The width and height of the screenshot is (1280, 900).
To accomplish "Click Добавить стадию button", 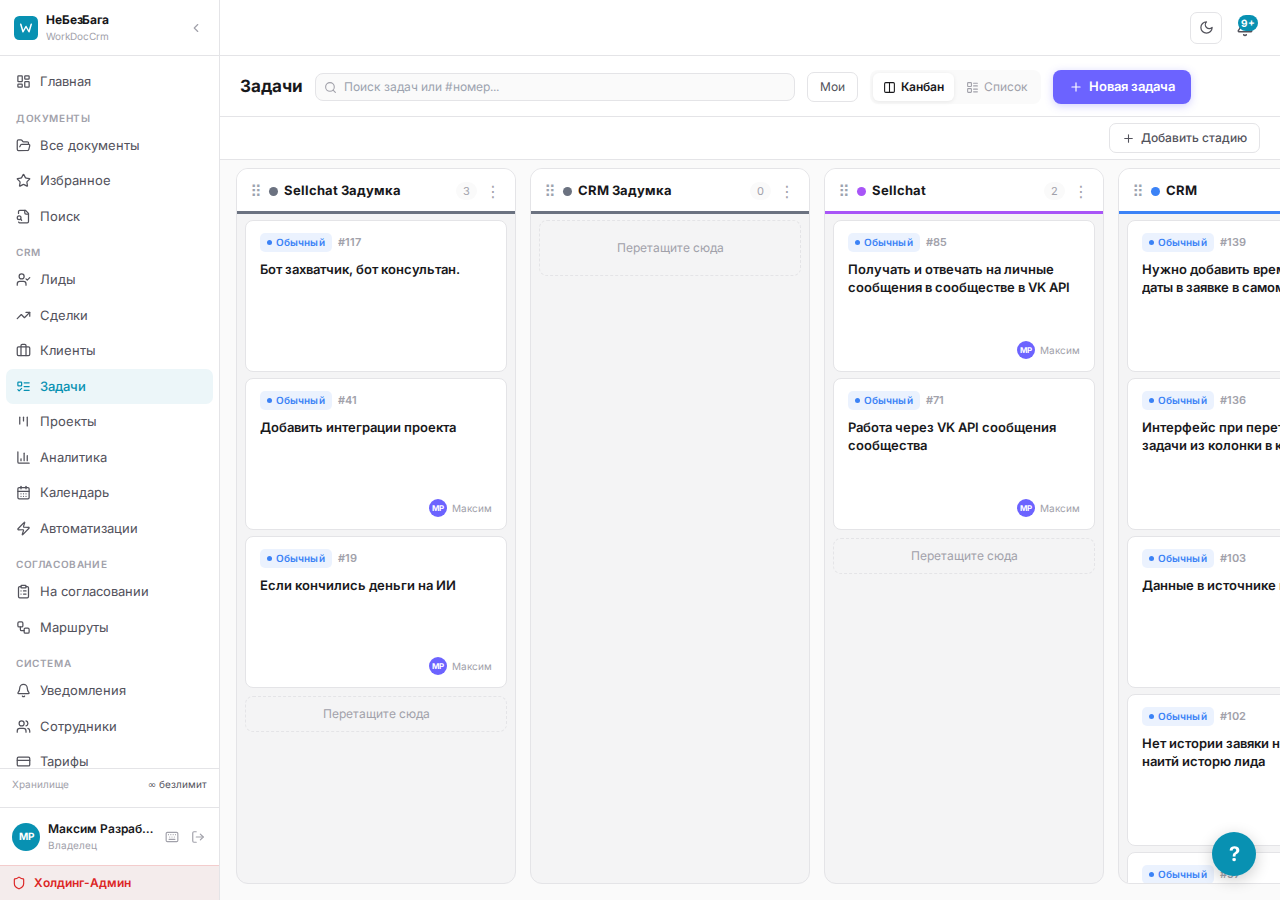I will point(1184,138).
